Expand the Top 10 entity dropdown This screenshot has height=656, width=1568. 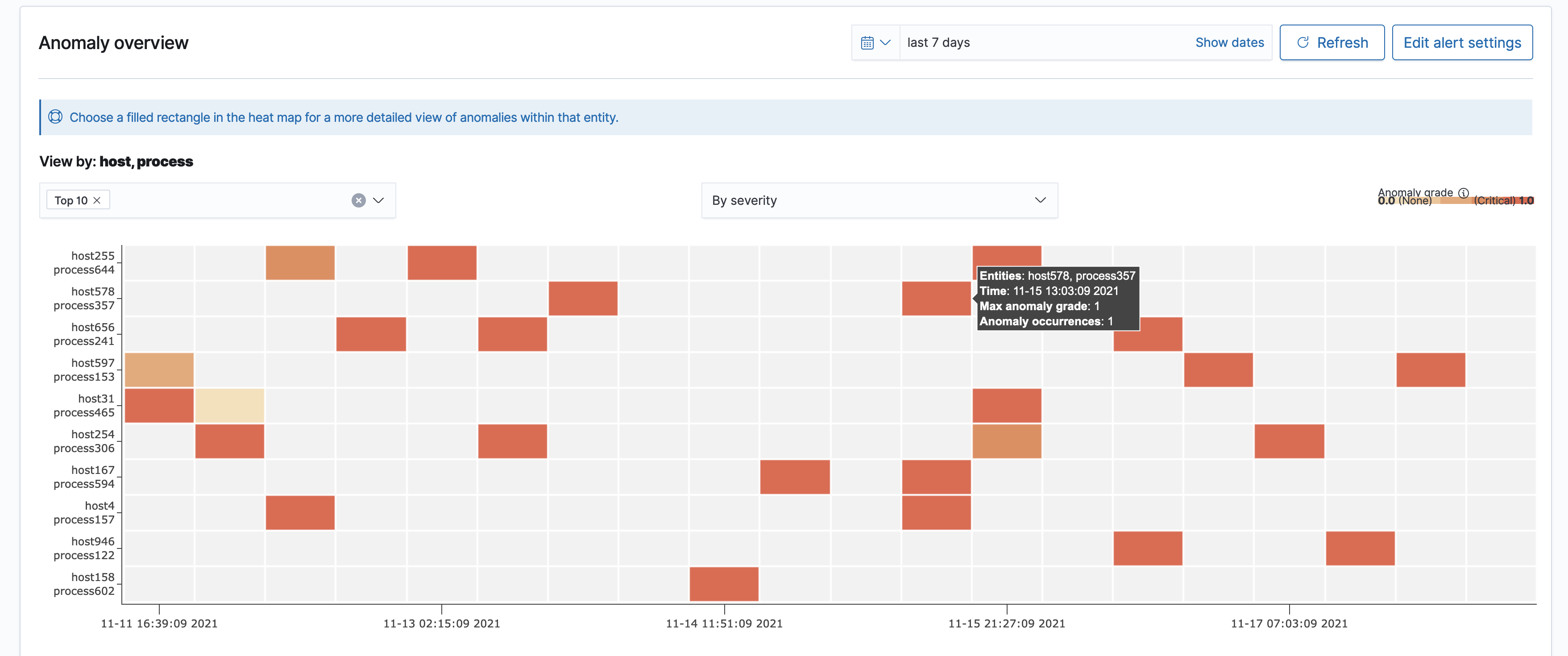[378, 200]
